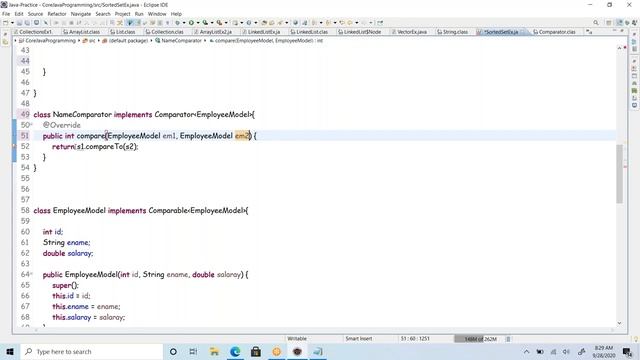Click the Windows Start button
This screenshot has height=360, width=640.
pos(10,351)
